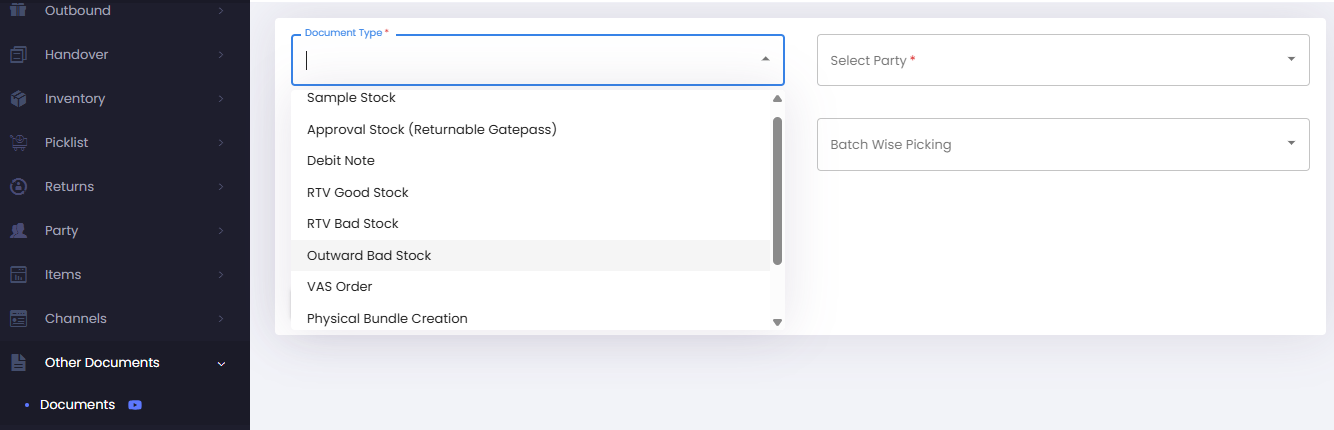Open the Batch Wise Picking dropdown
Image resolution: width=1334 pixels, height=430 pixels.
pos(1063,144)
